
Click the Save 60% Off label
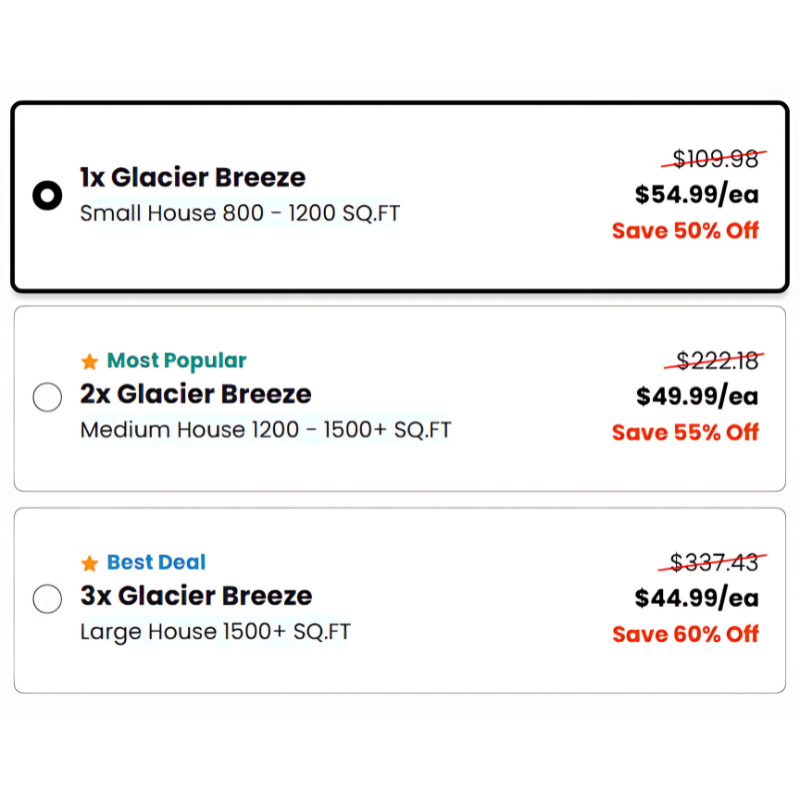tap(685, 634)
